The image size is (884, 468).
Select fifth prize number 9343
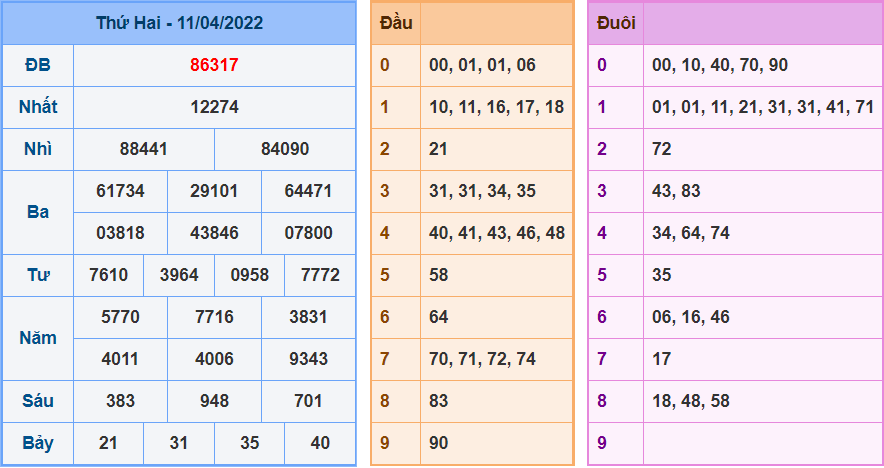click(308, 359)
